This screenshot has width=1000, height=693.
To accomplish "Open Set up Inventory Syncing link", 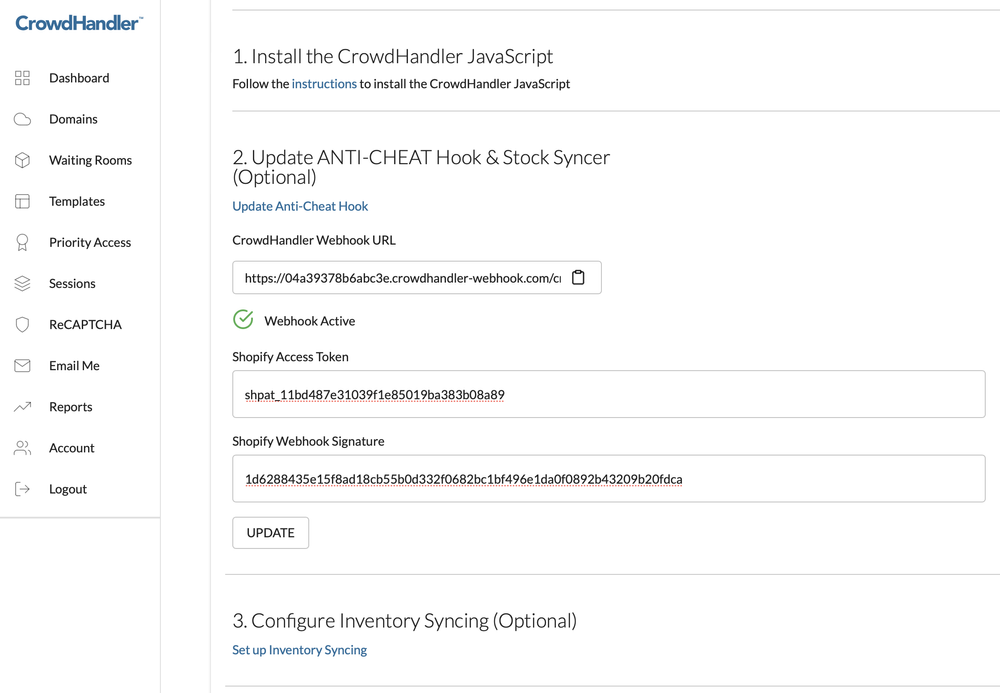I will tap(299, 650).
